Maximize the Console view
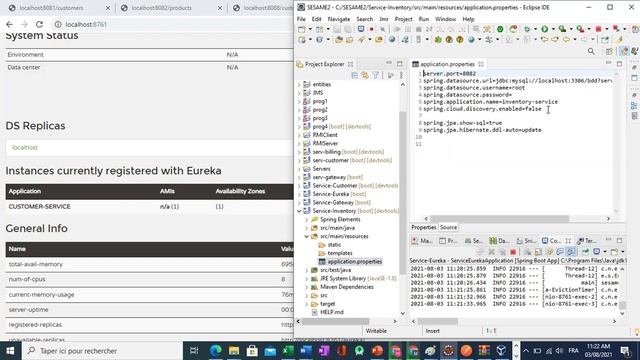 (x=619, y=240)
